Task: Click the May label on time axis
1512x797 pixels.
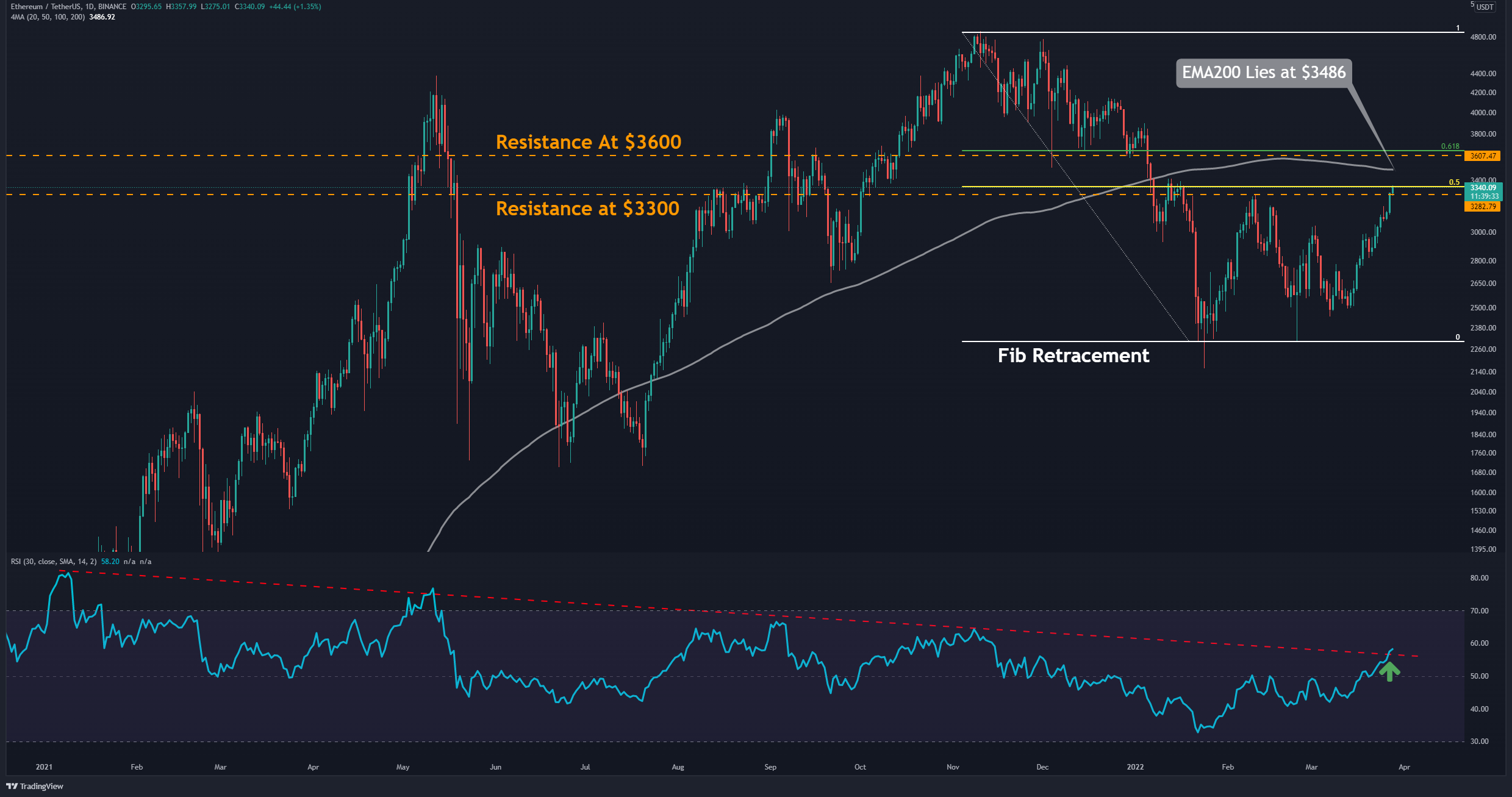Action: [403, 767]
